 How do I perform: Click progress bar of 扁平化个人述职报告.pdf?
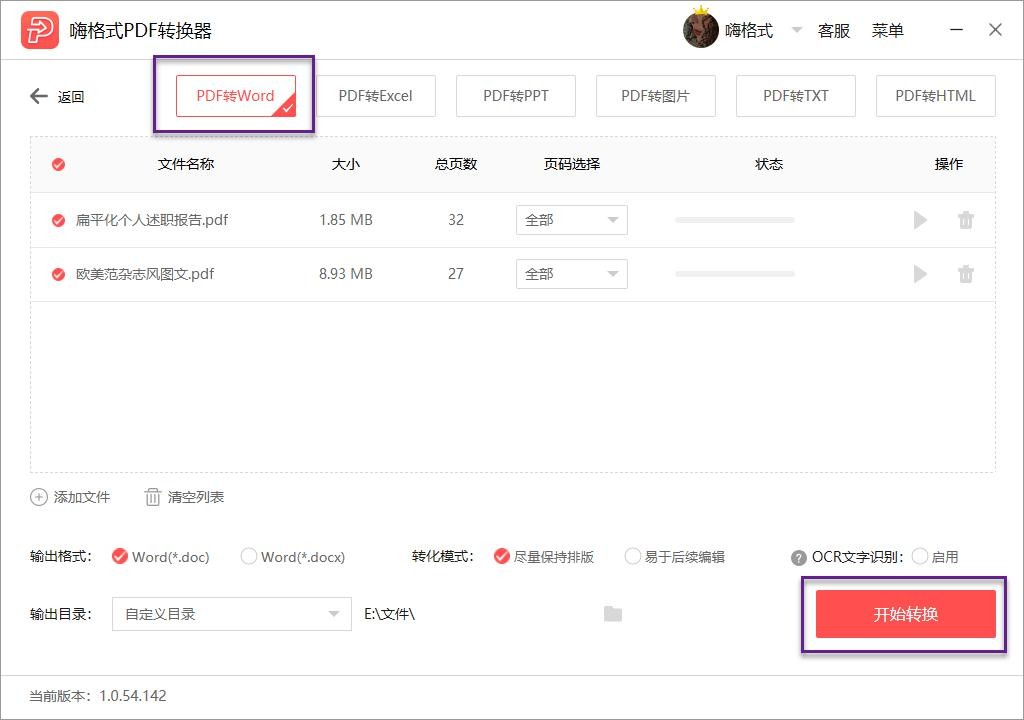pyautogui.click(x=735, y=220)
